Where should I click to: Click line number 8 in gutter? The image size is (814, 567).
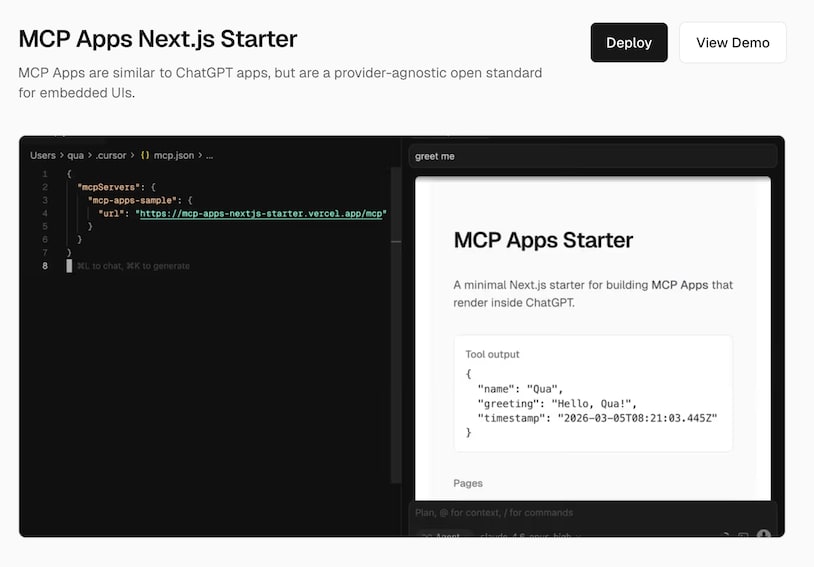click(45, 266)
